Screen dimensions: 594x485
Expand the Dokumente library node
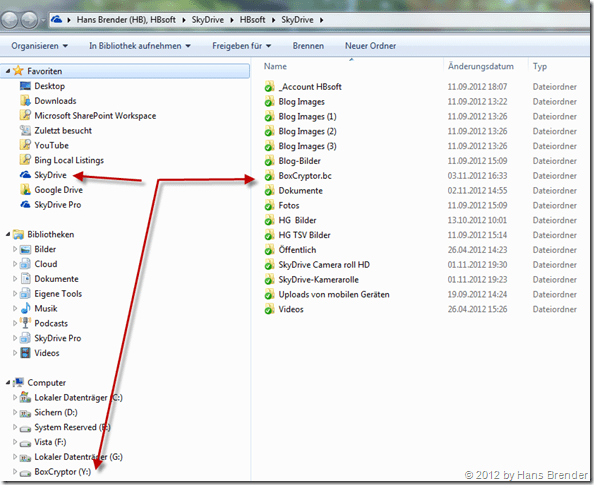pos(15,279)
